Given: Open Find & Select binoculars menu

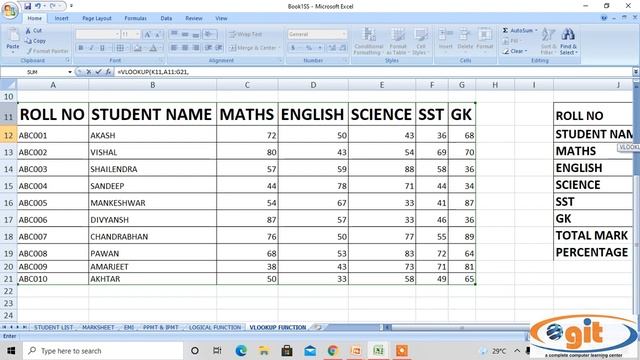Looking at the screenshot, I should [568, 41].
